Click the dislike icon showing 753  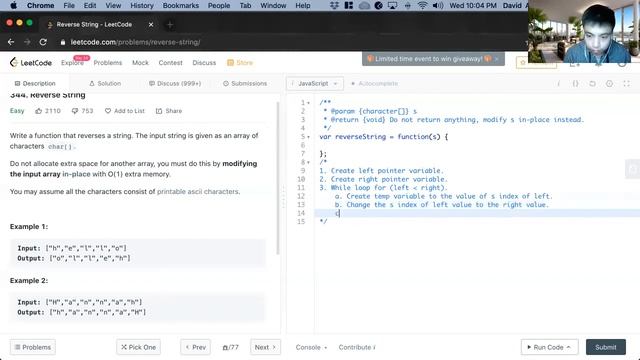click(x=75, y=111)
